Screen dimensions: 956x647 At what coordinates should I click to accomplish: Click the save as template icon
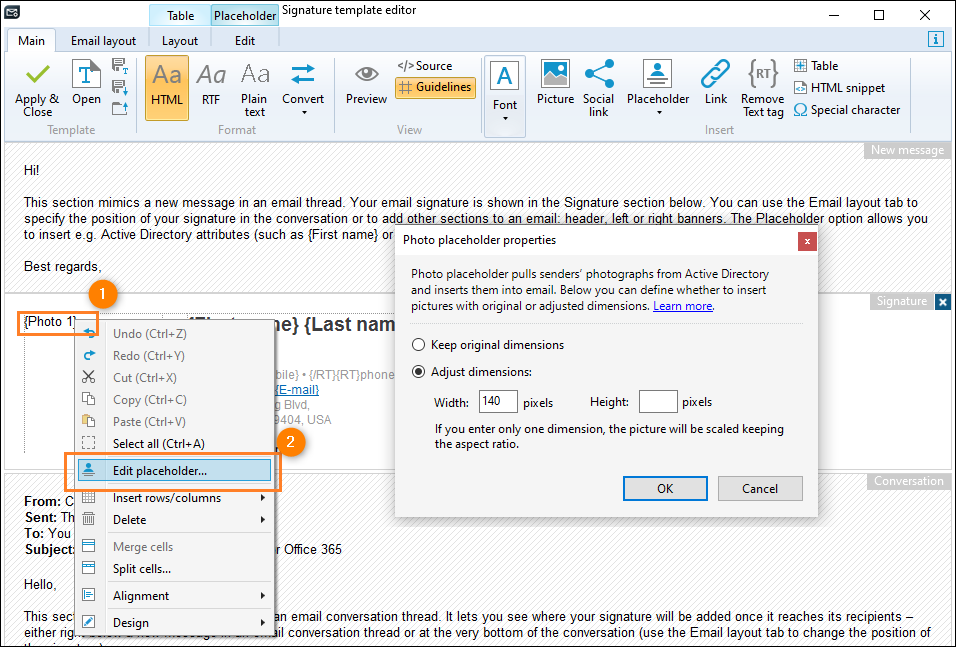(120, 66)
